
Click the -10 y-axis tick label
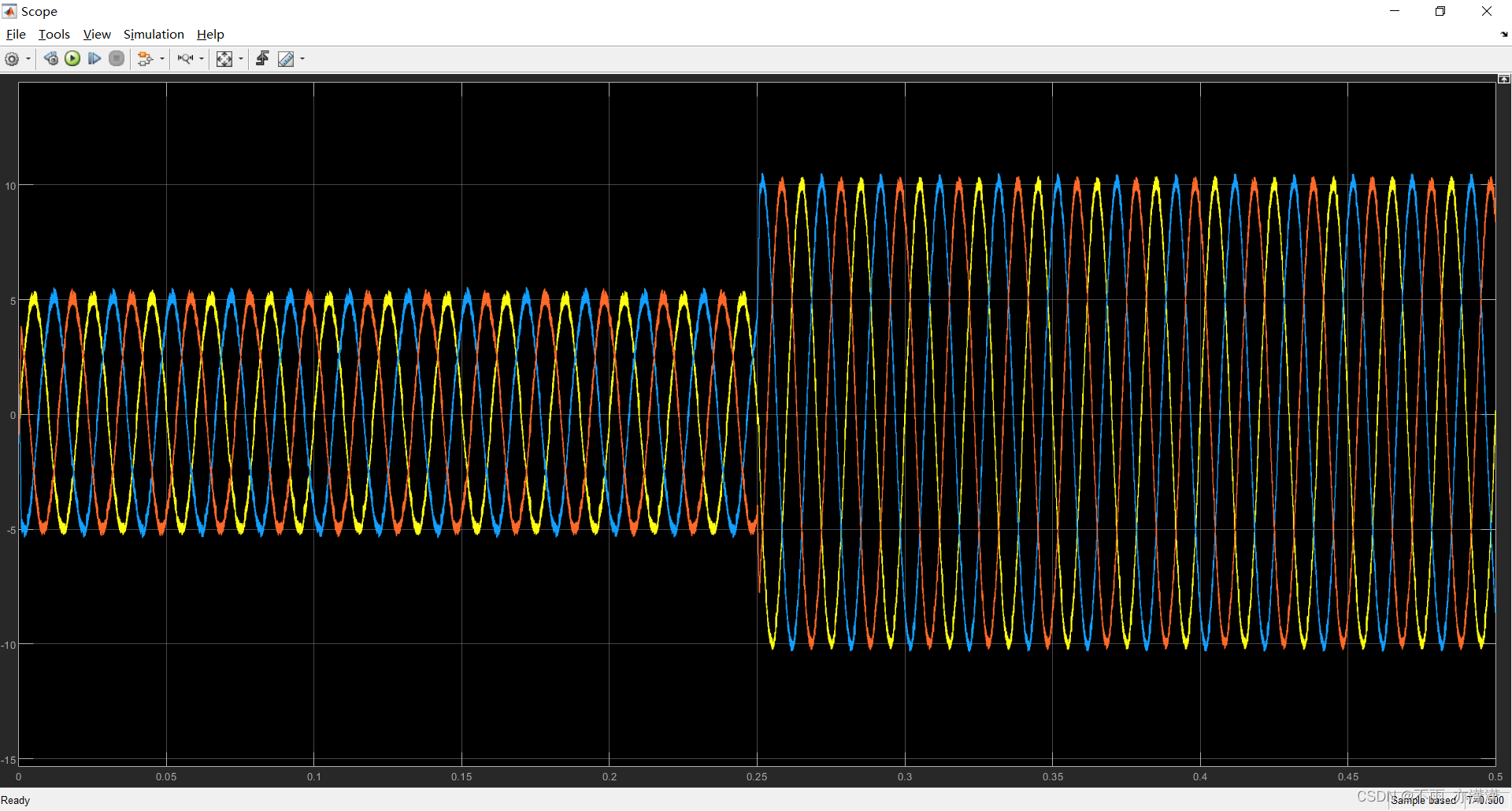pos(9,646)
